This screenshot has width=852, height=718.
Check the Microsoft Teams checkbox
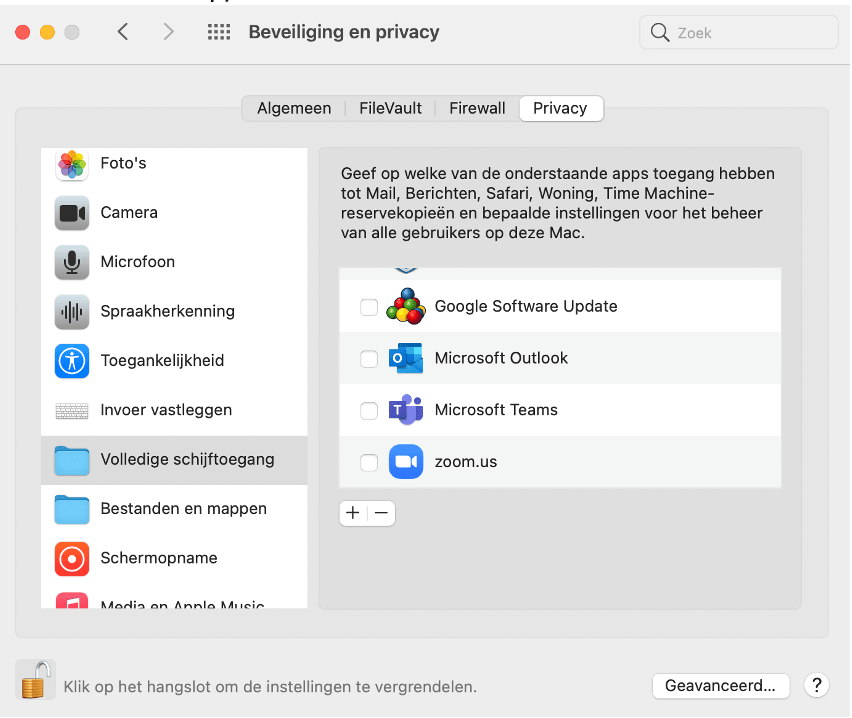369,410
